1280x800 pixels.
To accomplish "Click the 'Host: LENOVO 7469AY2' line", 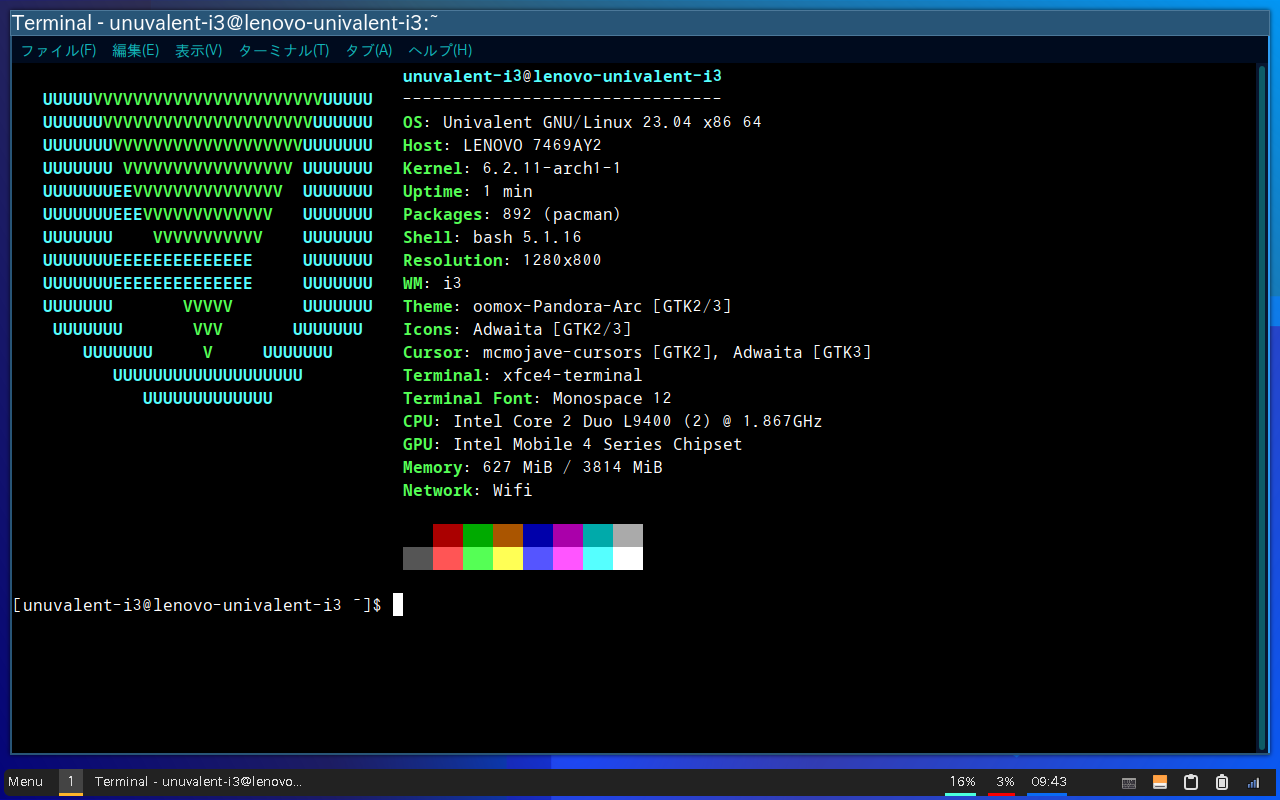I will 502,145.
